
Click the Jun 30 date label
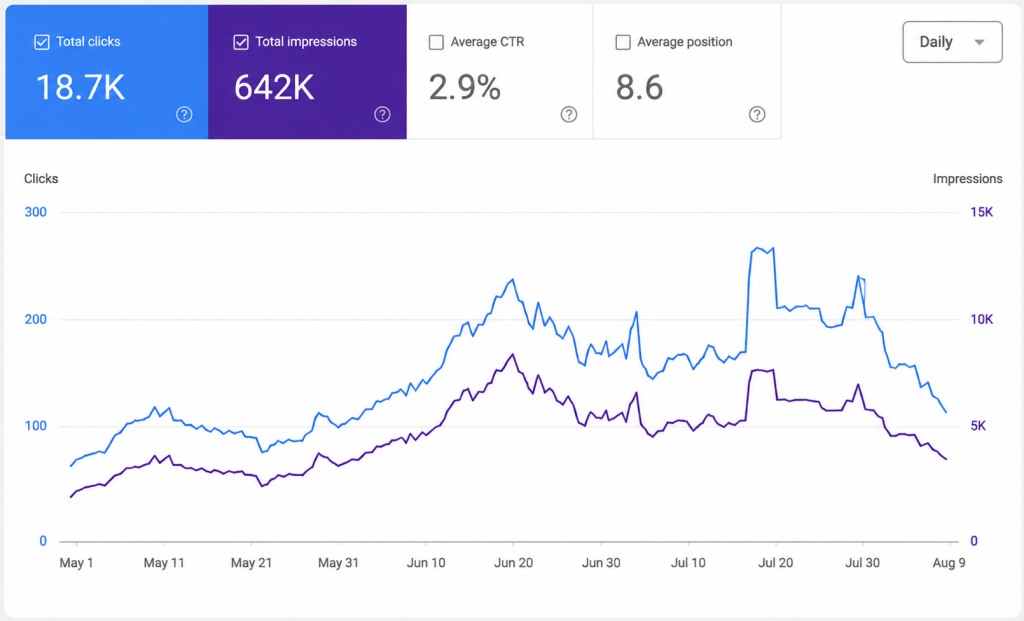point(601,563)
